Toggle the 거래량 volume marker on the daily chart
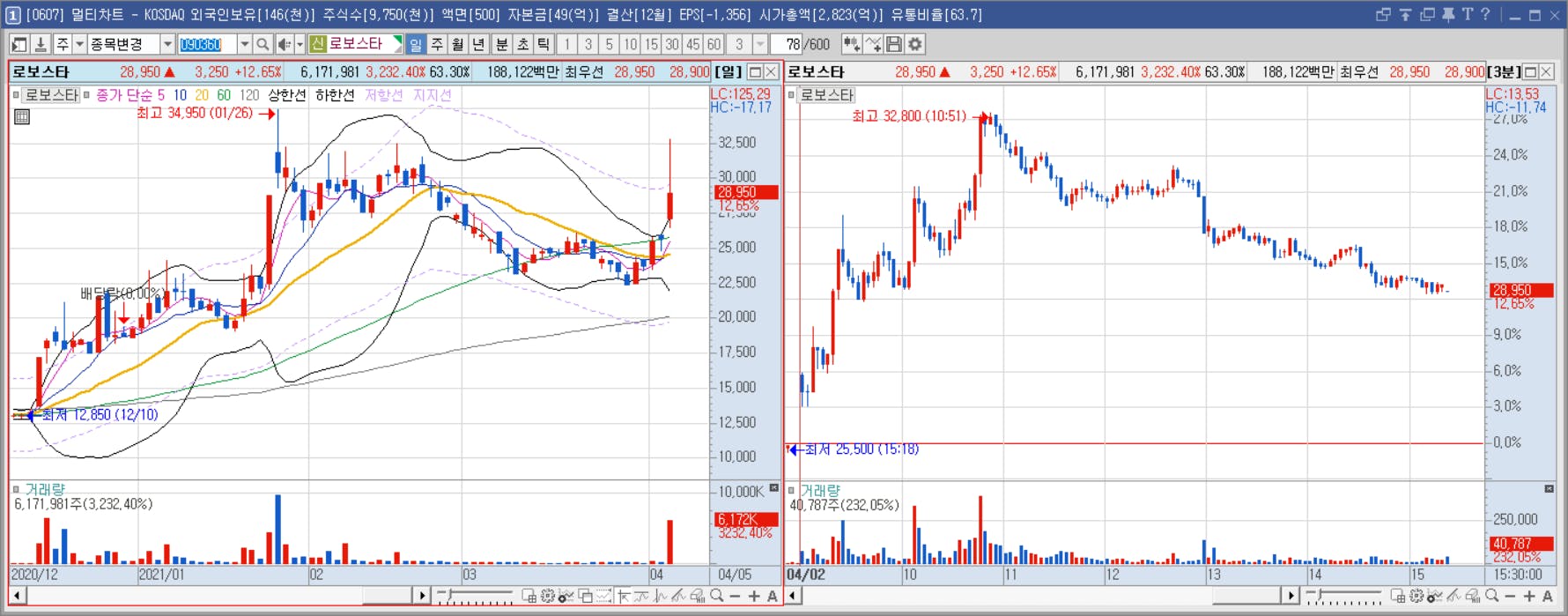Image resolution: width=1568 pixels, height=616 pixels. (16, 489)
